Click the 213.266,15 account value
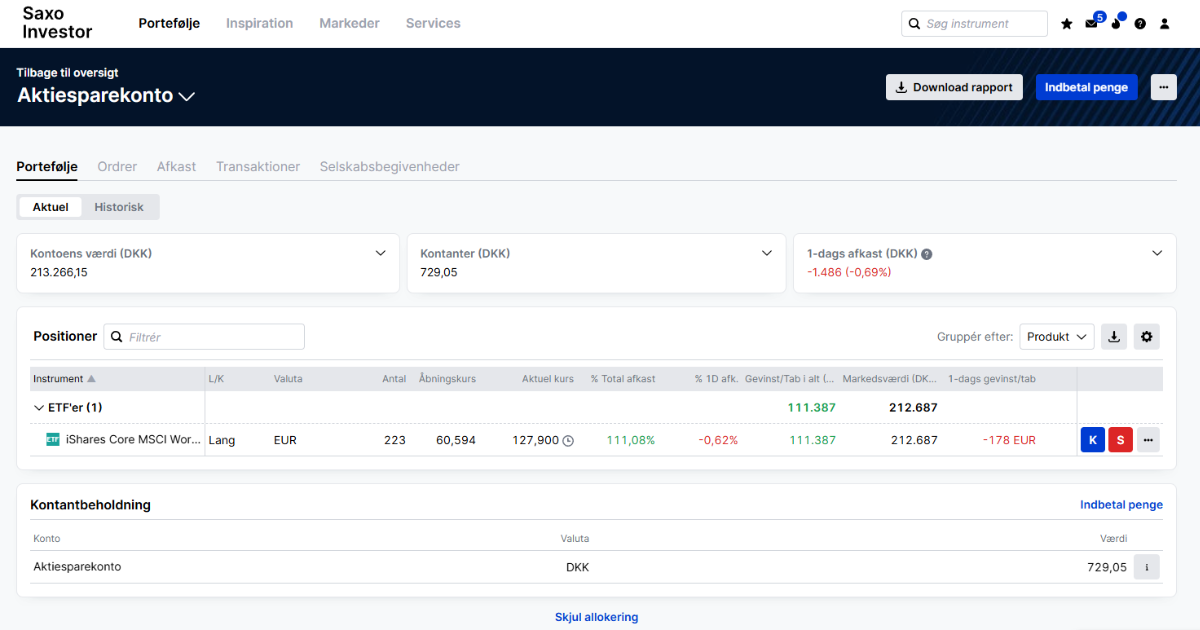This screenshot has height=630, width=1200. coord(59,272)
